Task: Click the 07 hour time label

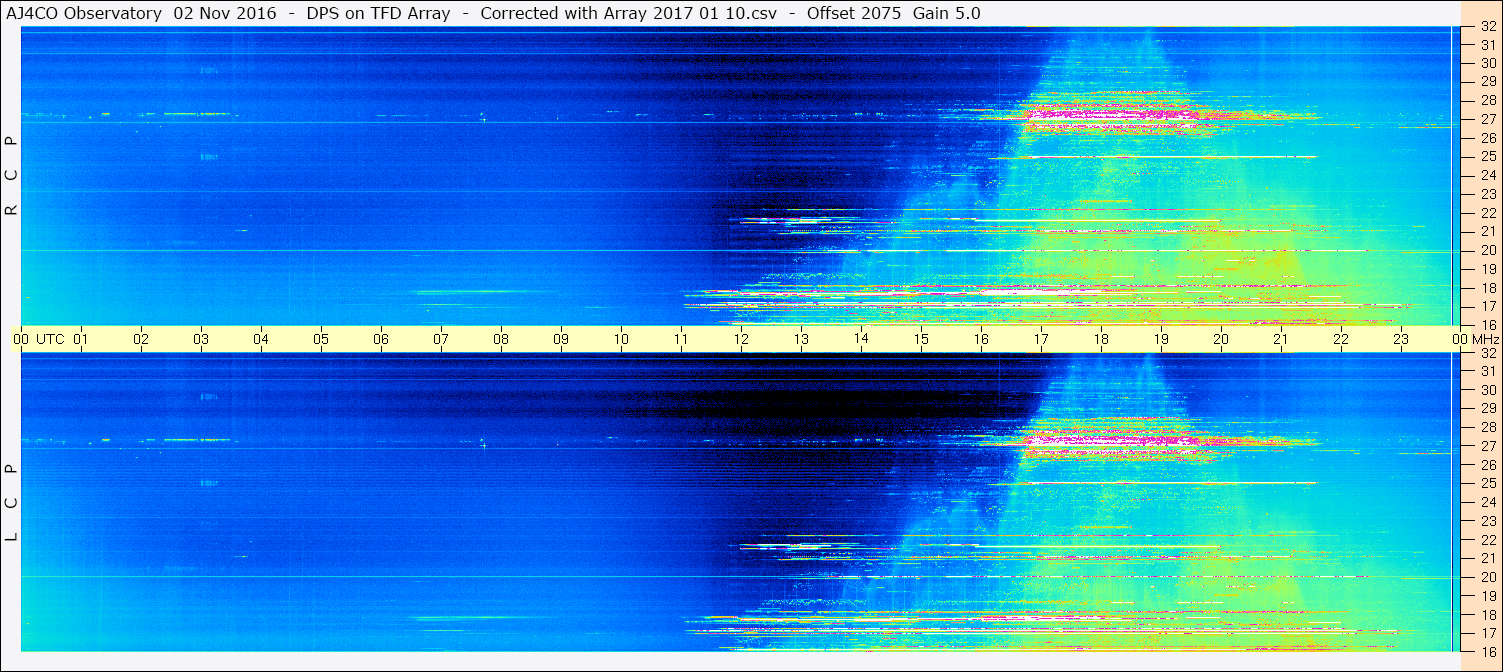Action: click(441, 340)
